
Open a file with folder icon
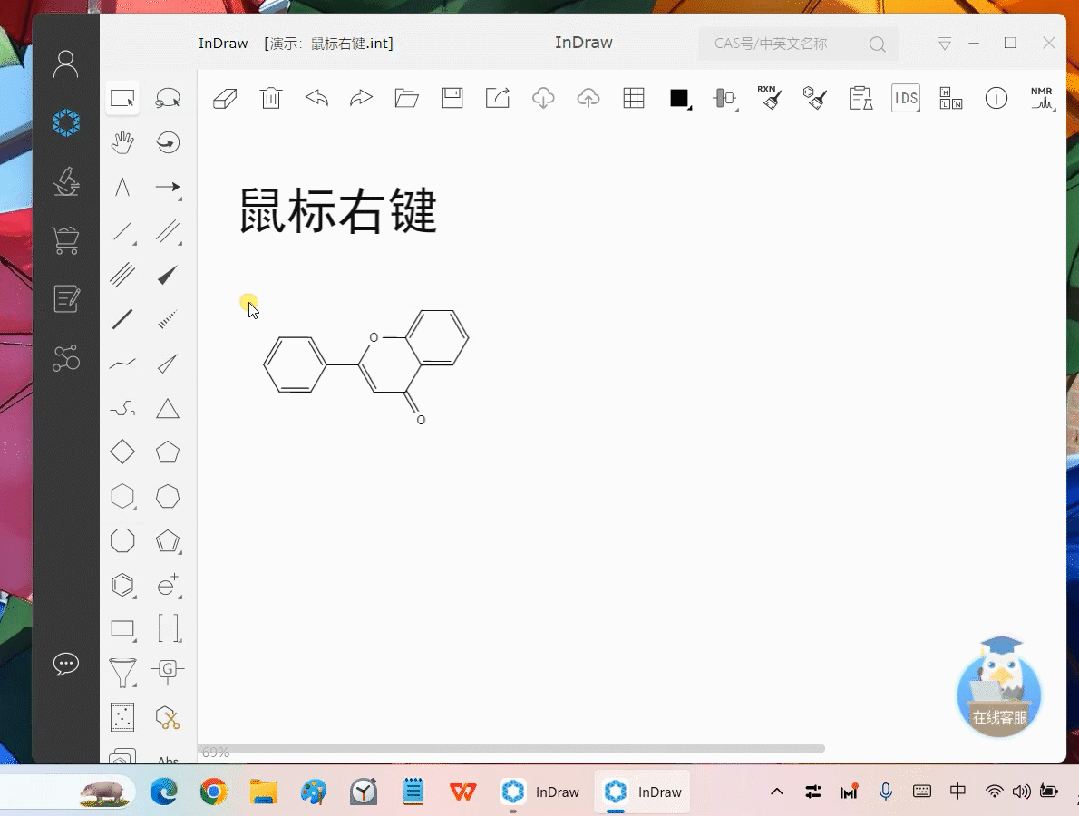(407, 98)
